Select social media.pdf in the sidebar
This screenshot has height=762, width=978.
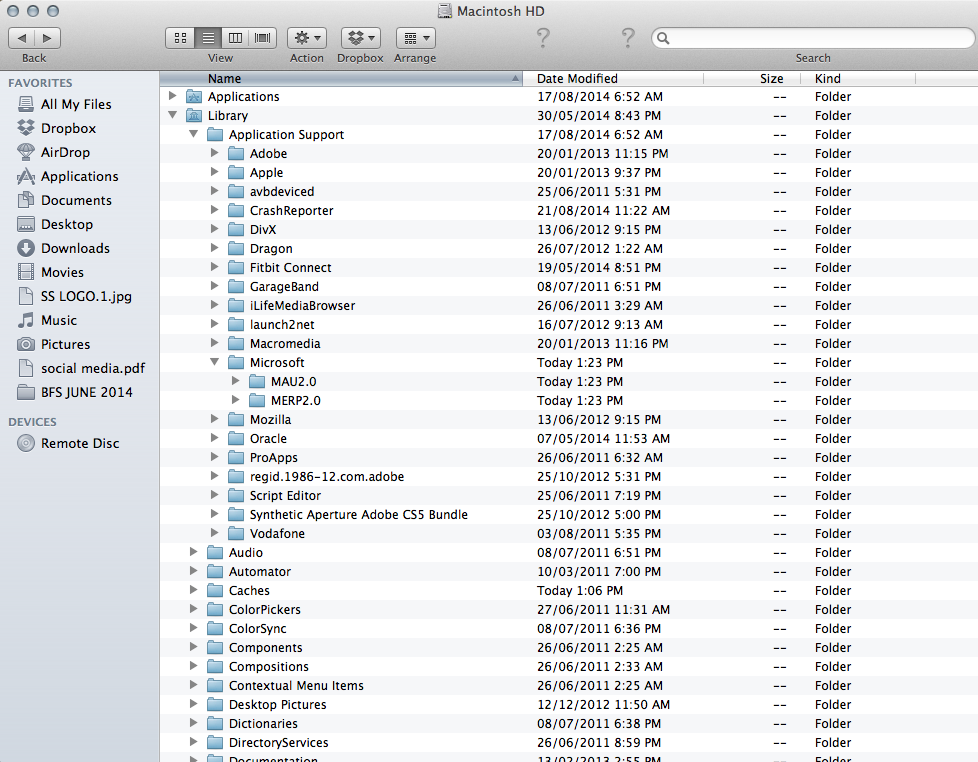pyautogui.click(x=92, y=369)
